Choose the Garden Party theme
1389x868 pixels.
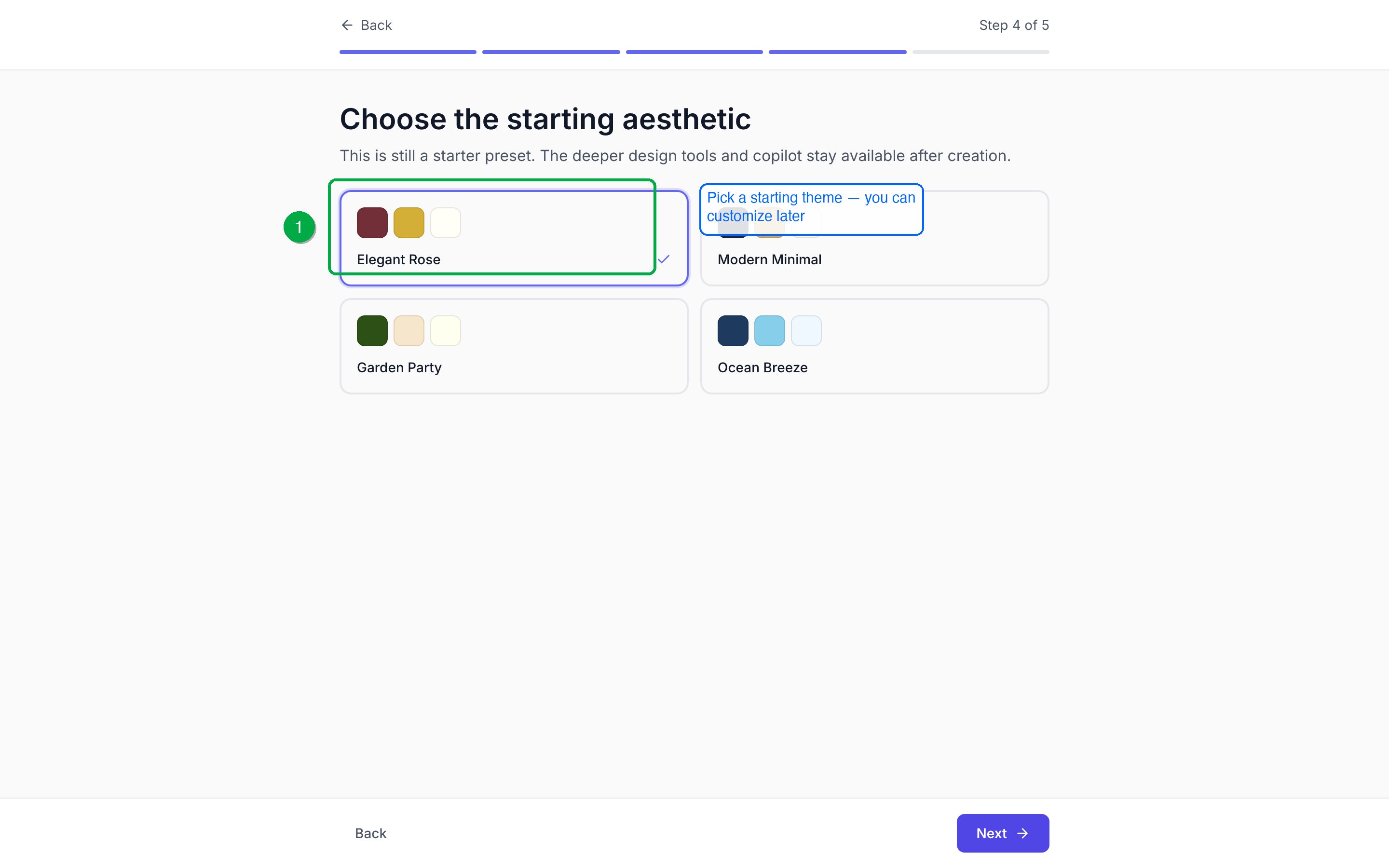513,346
